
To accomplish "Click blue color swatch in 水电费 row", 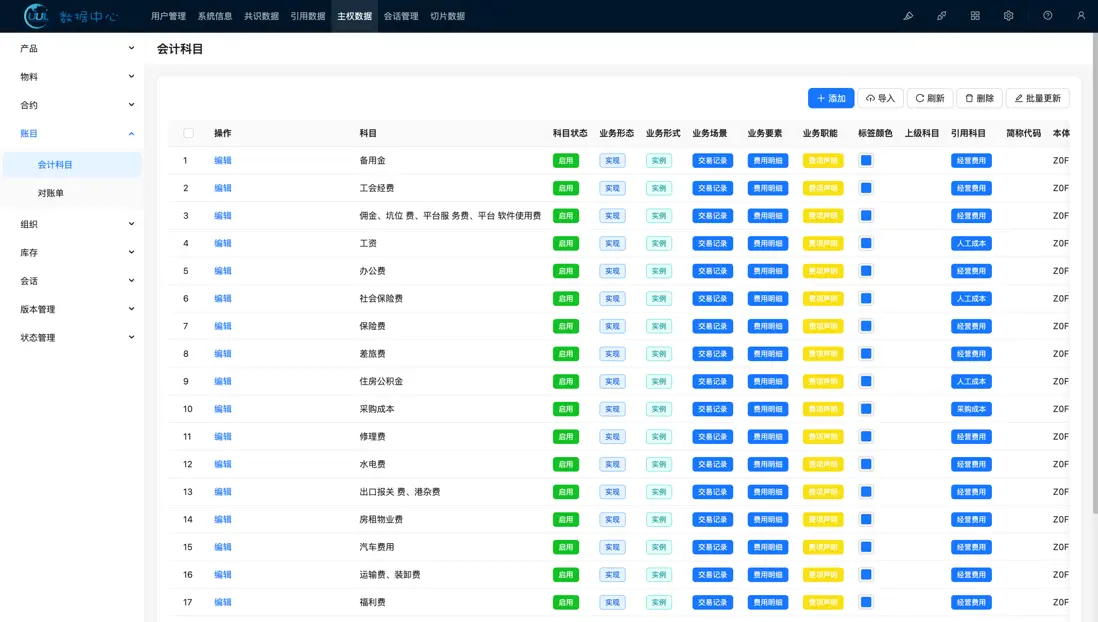I will click(866, 464).
